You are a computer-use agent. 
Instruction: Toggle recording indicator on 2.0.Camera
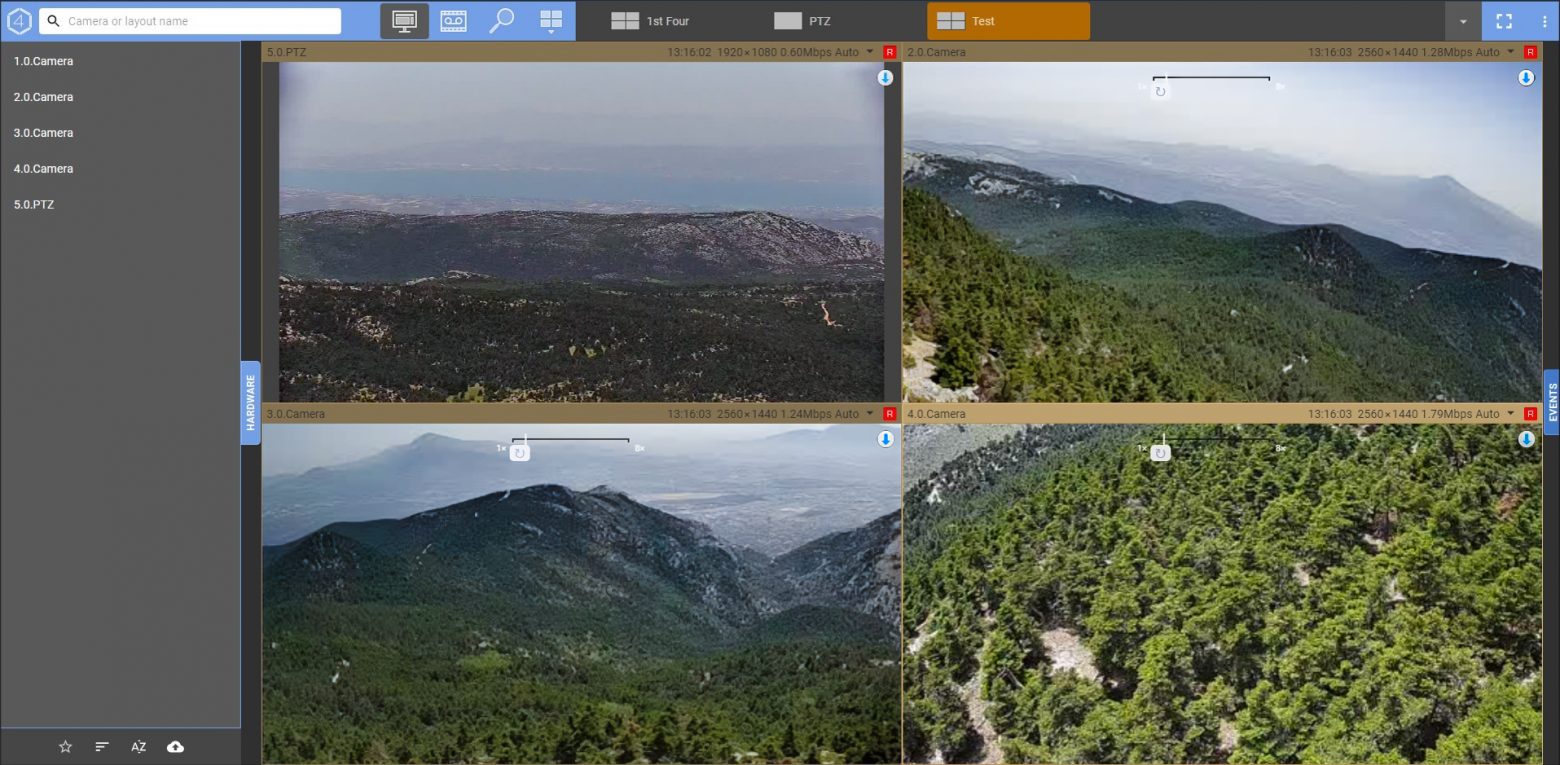point(1530,52)
